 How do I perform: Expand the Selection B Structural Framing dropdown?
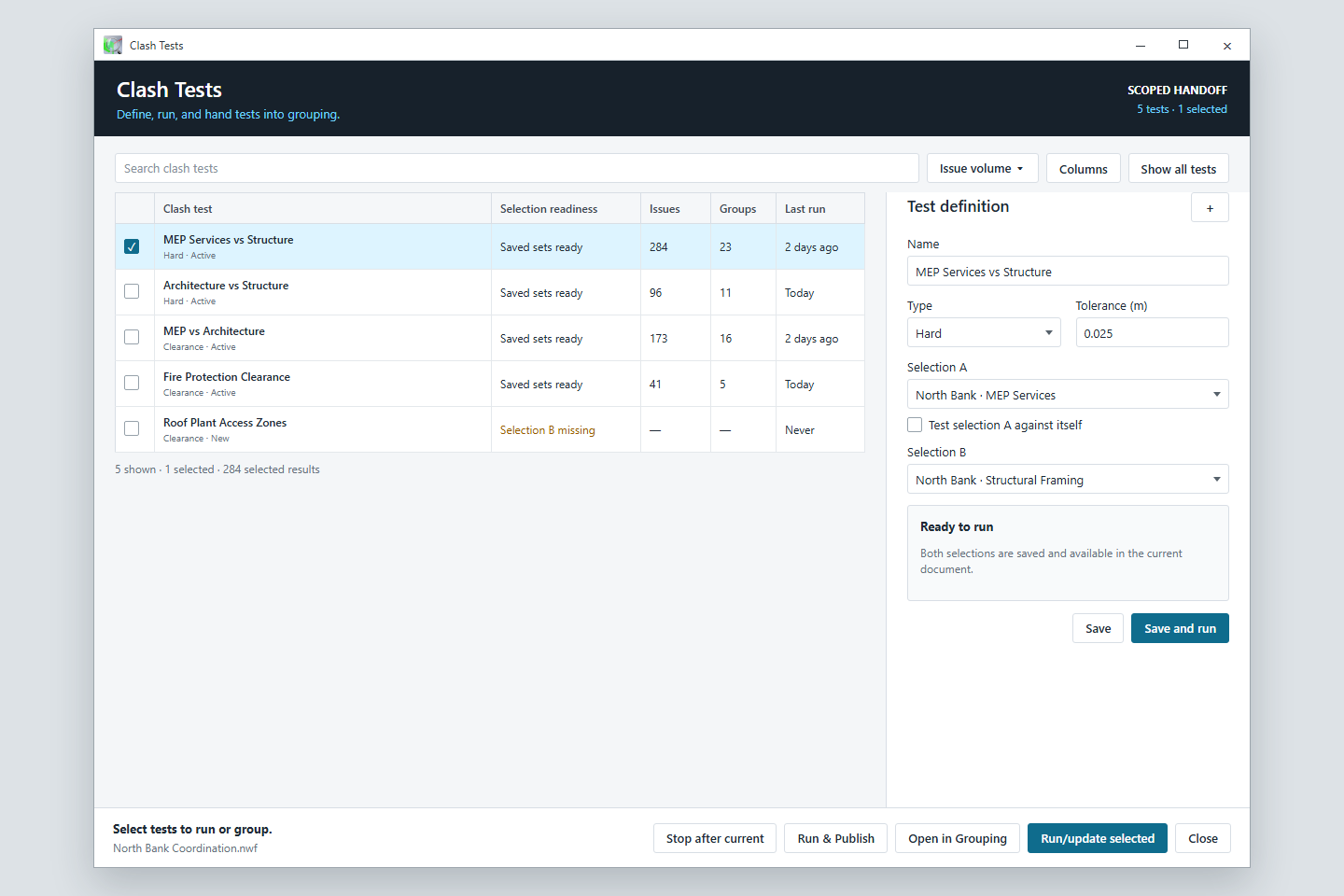point(1068,480)
